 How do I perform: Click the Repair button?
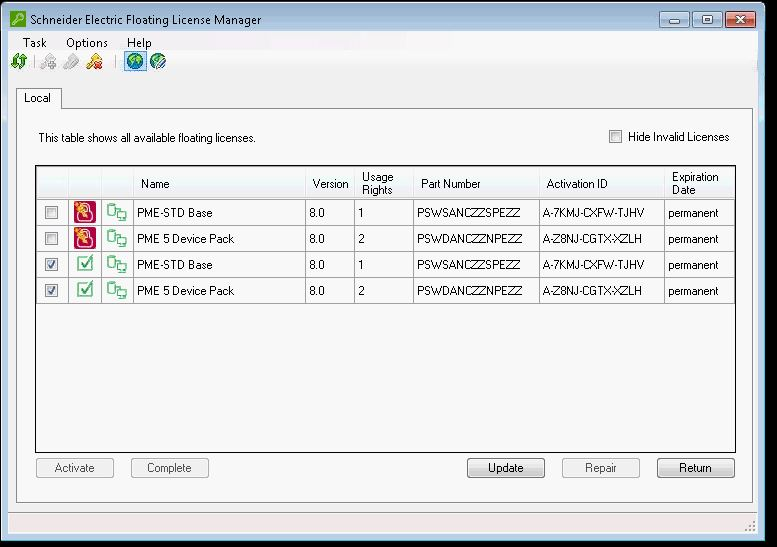coord(601,468)
